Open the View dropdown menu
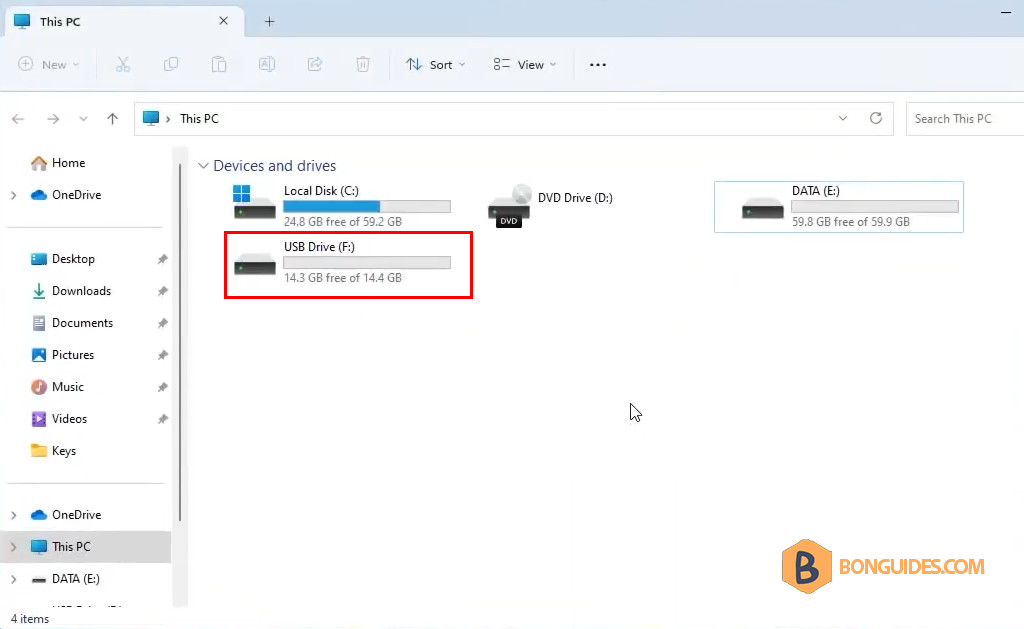Viewport: 1024px width, 629px height. (525, 64)
